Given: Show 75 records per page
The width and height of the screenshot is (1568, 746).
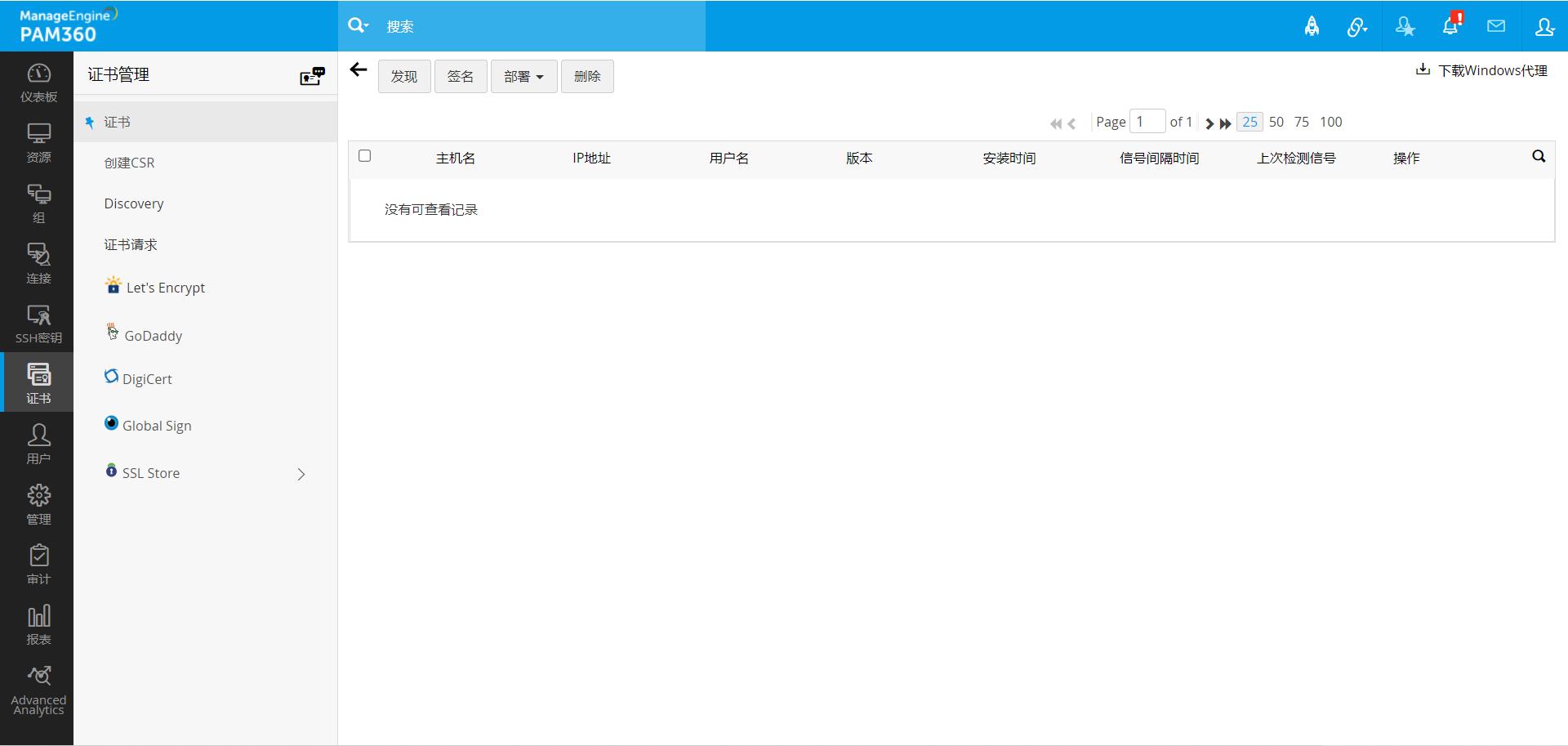Looking at the screenshot, I should tap(1302, 122).
